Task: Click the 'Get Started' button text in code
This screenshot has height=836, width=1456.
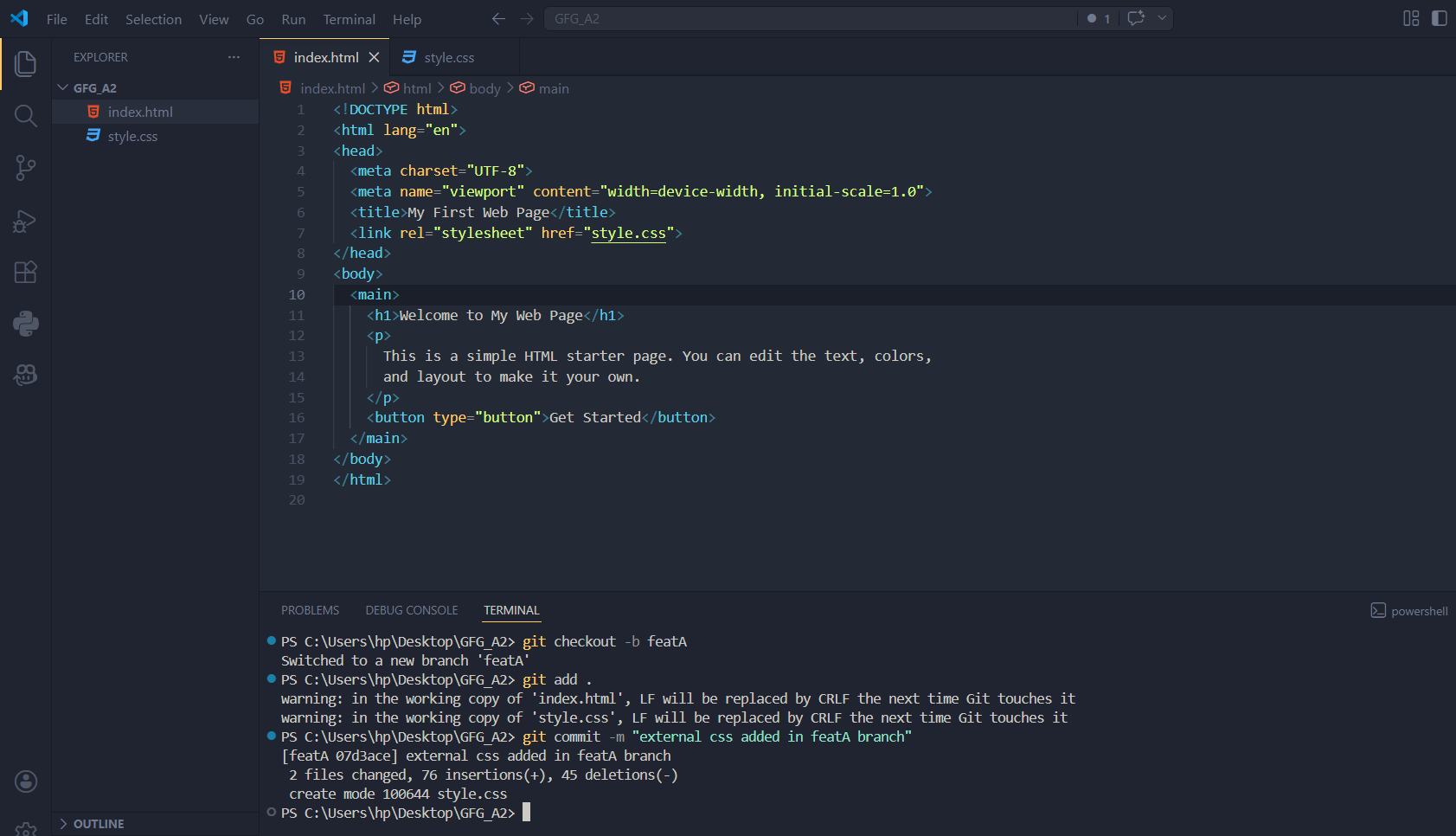Action: pos(594,417)
